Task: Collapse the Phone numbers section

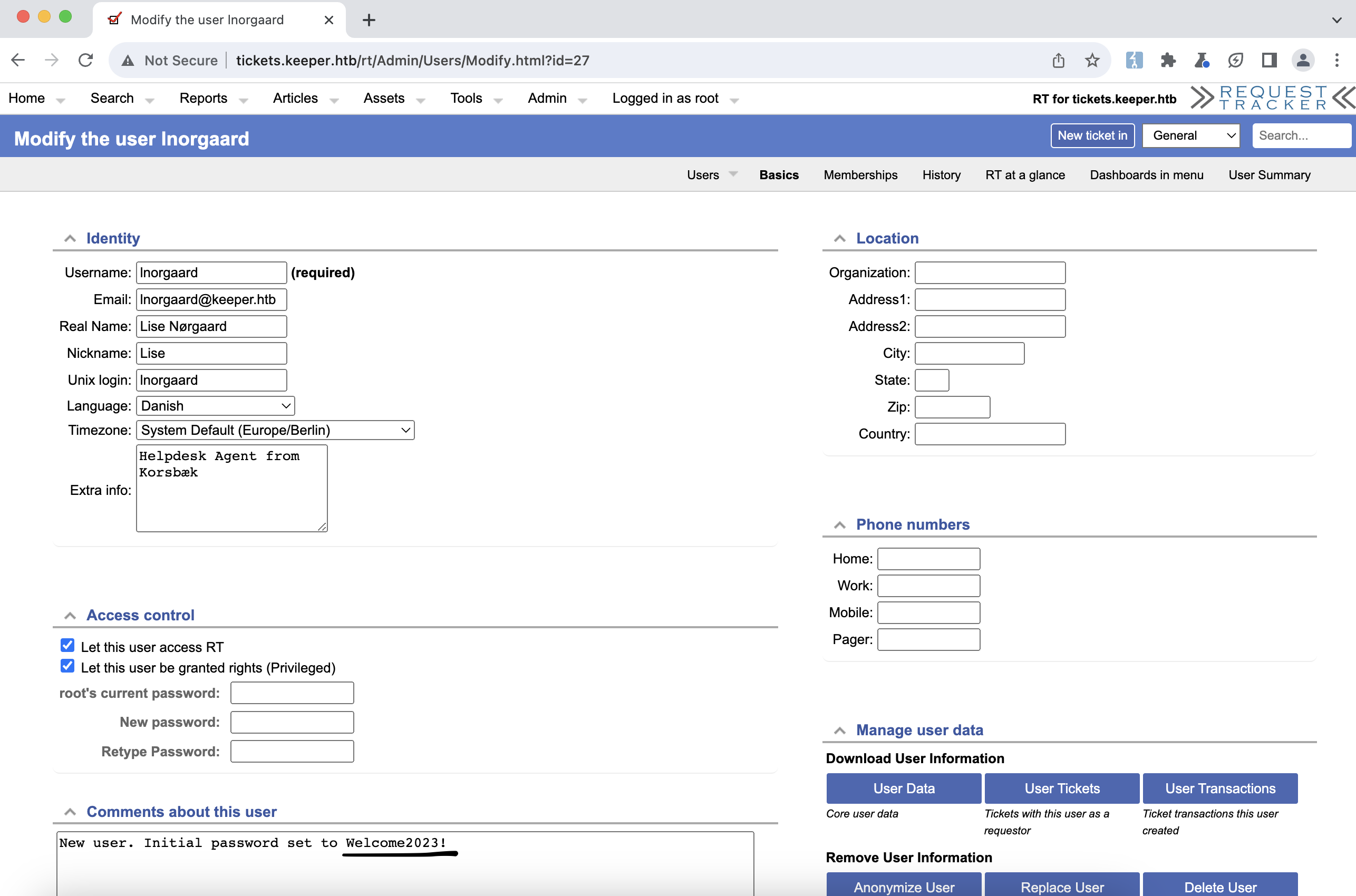Action: click(839, 524)
